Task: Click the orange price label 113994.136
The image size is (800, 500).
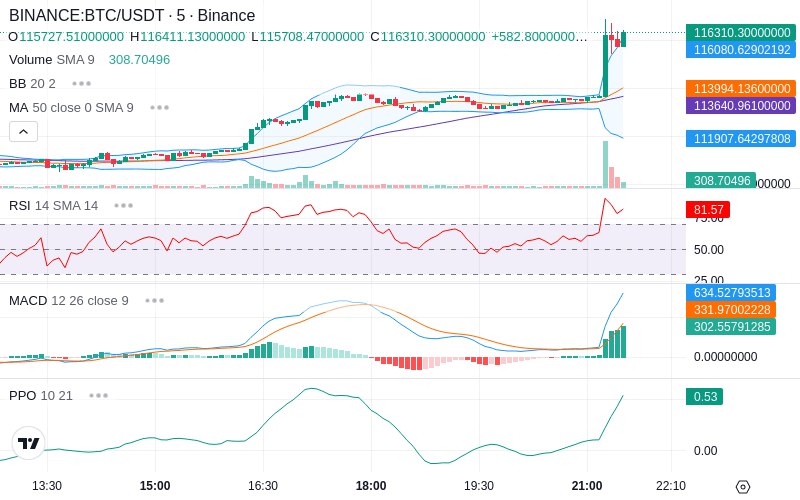Action: point(741,88)
